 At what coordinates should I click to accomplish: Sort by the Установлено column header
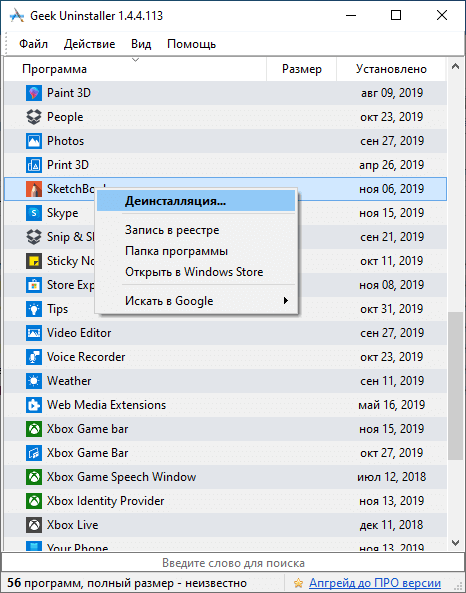coord(391,69)
